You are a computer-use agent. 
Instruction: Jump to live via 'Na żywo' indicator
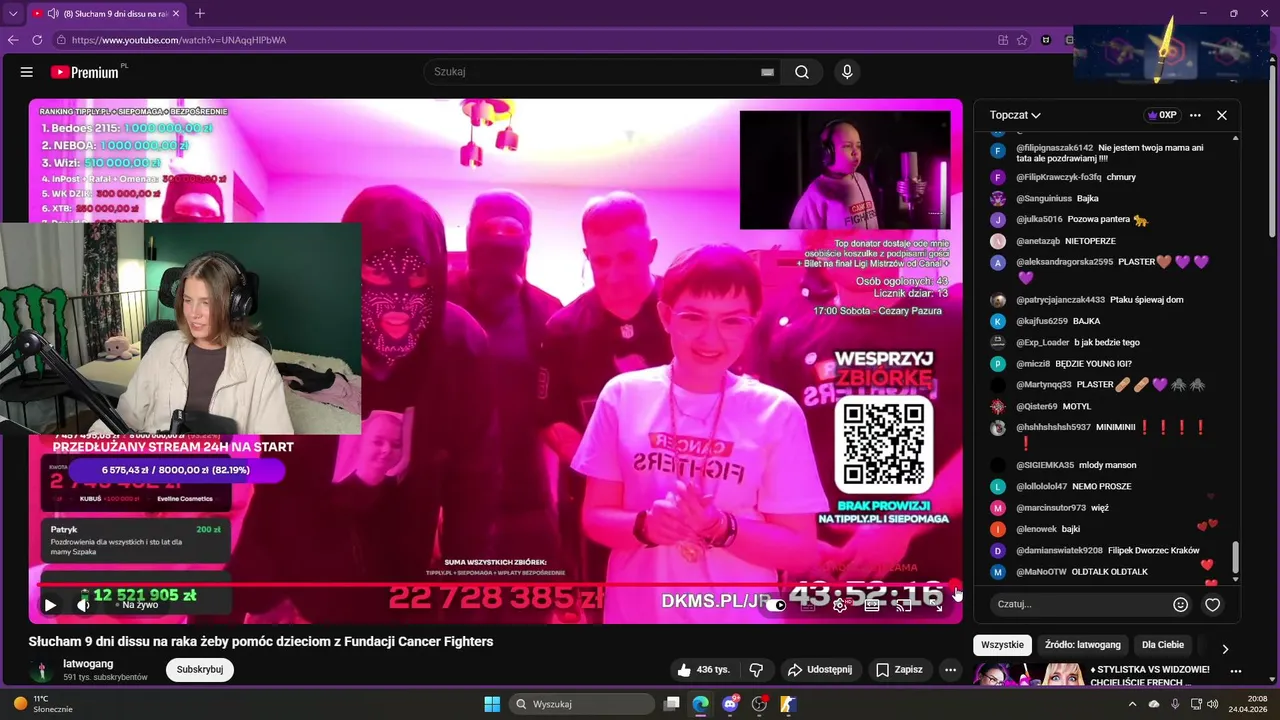click(x=137, y=605)
